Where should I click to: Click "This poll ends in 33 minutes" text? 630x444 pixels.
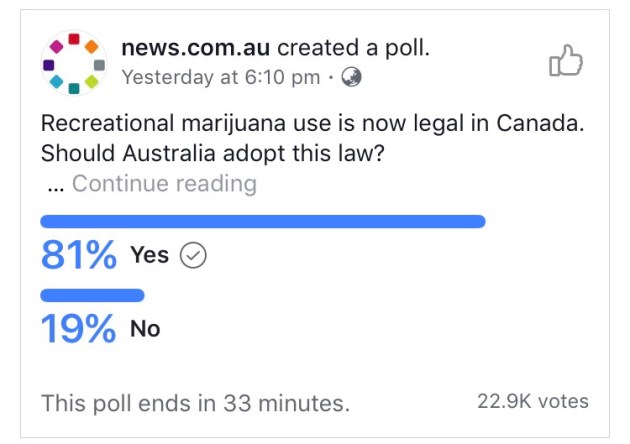click(195, 403)
